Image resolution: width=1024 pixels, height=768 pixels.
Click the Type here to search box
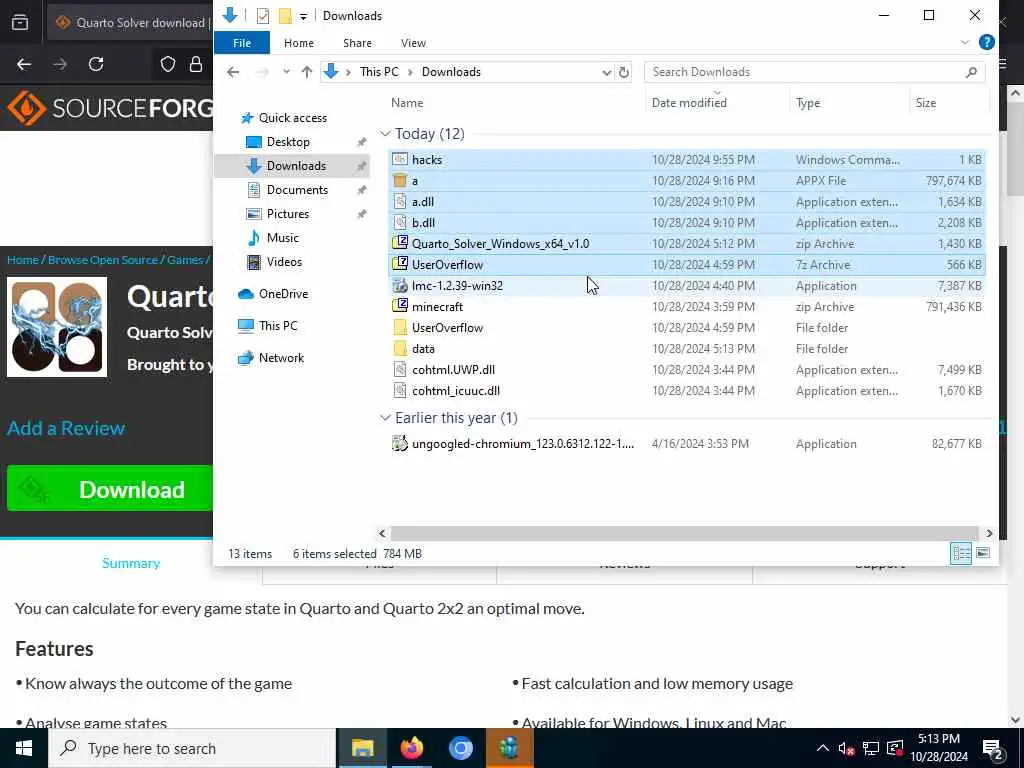pyautogui.click(x=193, y=748)
